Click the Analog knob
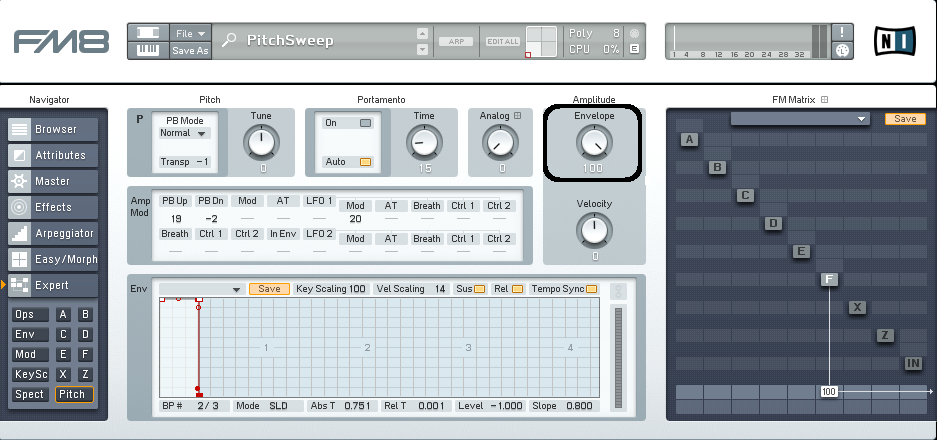937x440 pixels. click(x=502, y=143)
